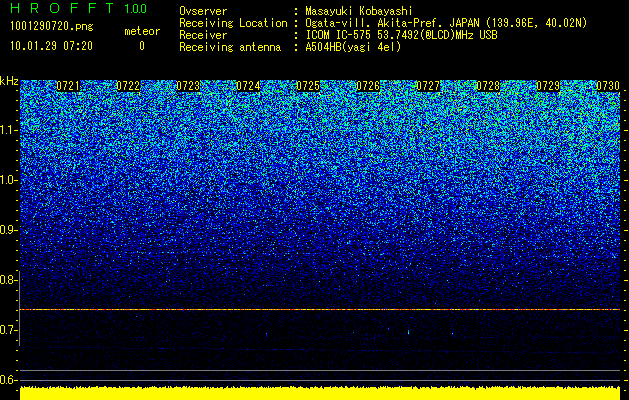The image size is (629, 400).
Task: Select the ICOM IC-575 53.7492 MHz receiver text
Action: (x=402, y=35)
